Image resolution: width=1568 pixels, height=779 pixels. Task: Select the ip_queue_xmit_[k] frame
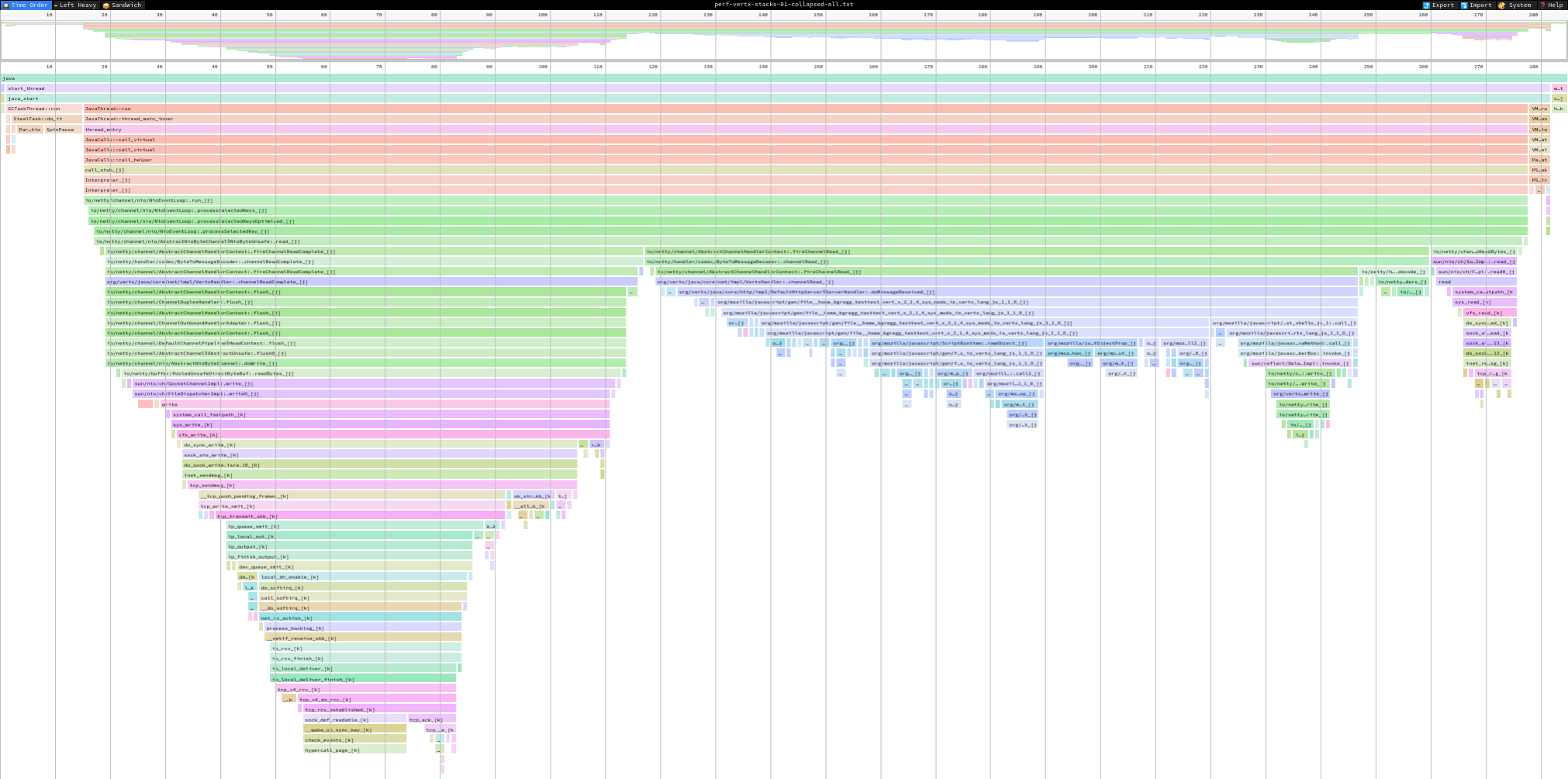(355, 526)
